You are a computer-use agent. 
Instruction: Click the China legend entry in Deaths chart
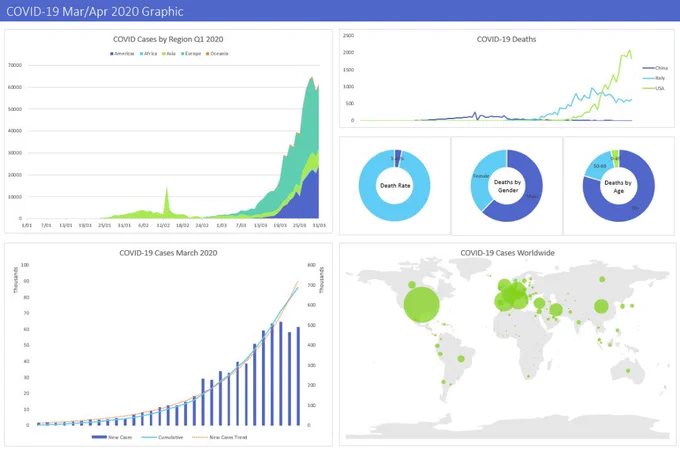655,68
